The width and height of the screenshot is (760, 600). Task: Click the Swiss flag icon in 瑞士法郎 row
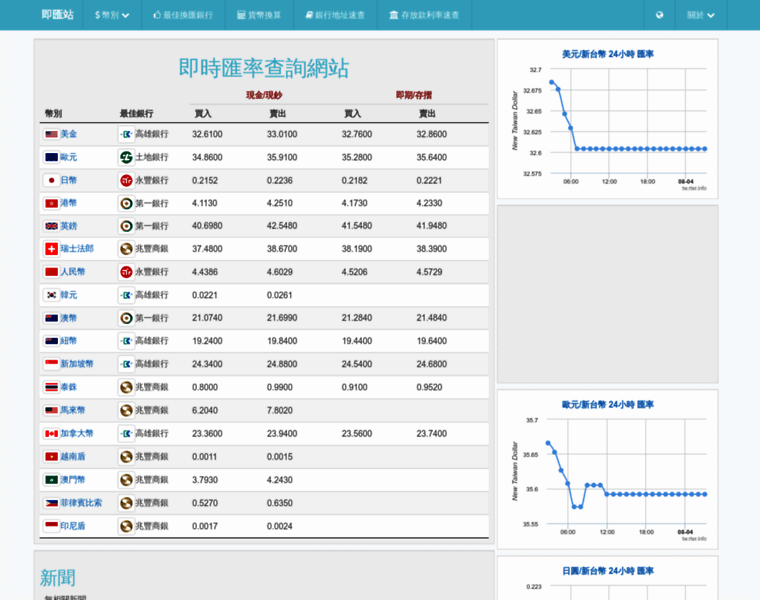coord(51,249)
